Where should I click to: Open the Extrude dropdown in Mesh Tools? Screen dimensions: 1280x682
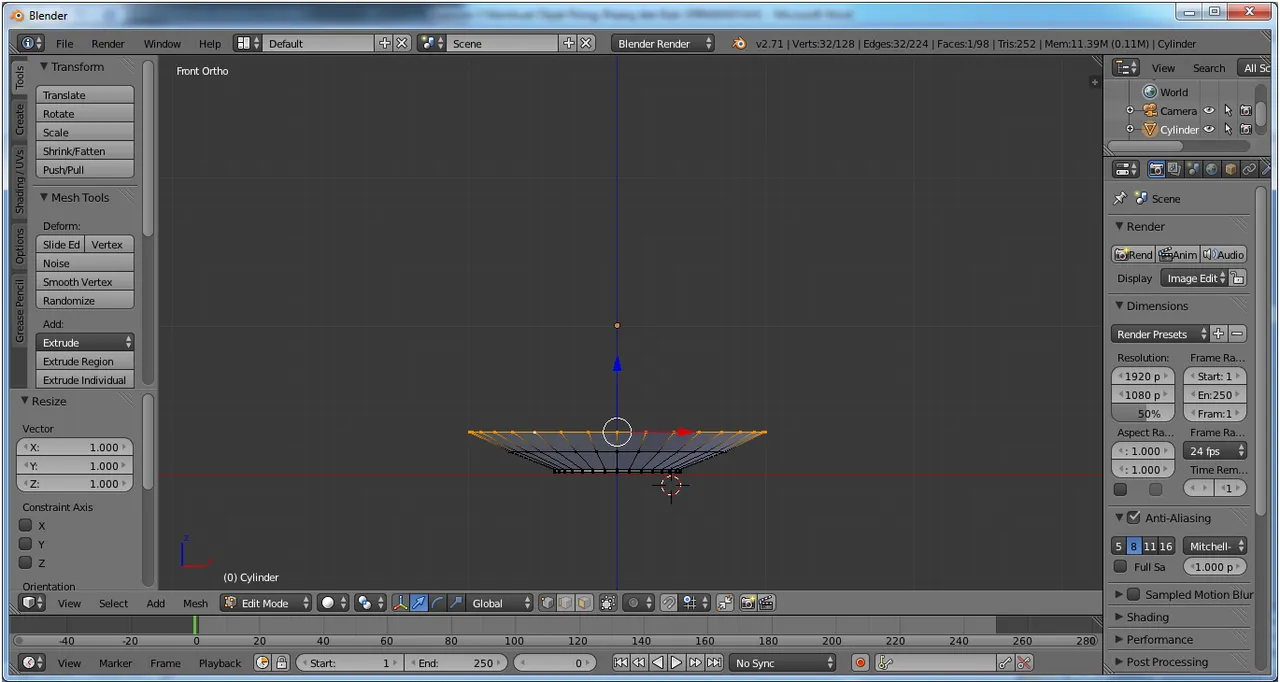click(85, 343)
